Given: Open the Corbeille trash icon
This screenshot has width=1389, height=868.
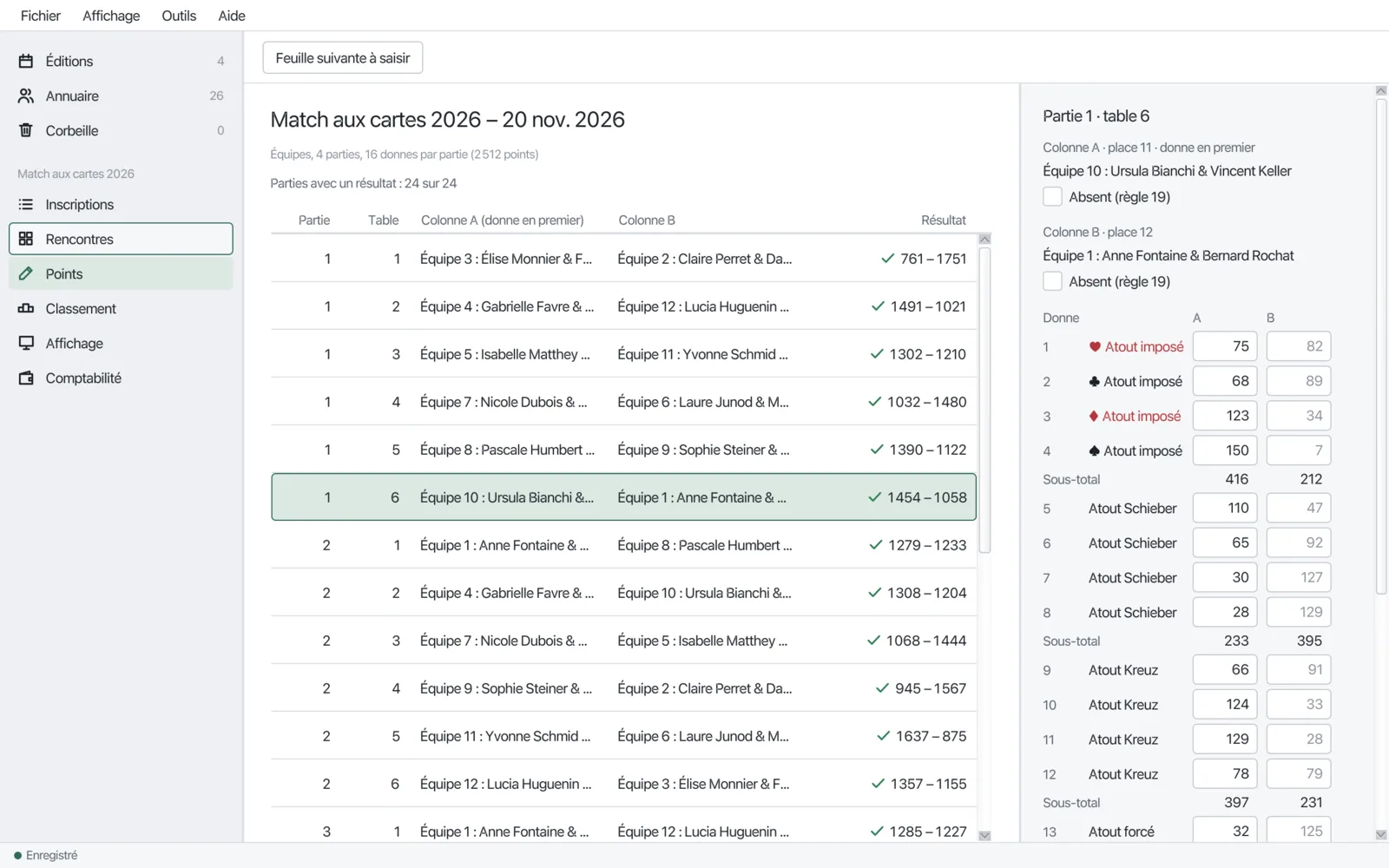Looking at the screenshot, I should [26, 130].
